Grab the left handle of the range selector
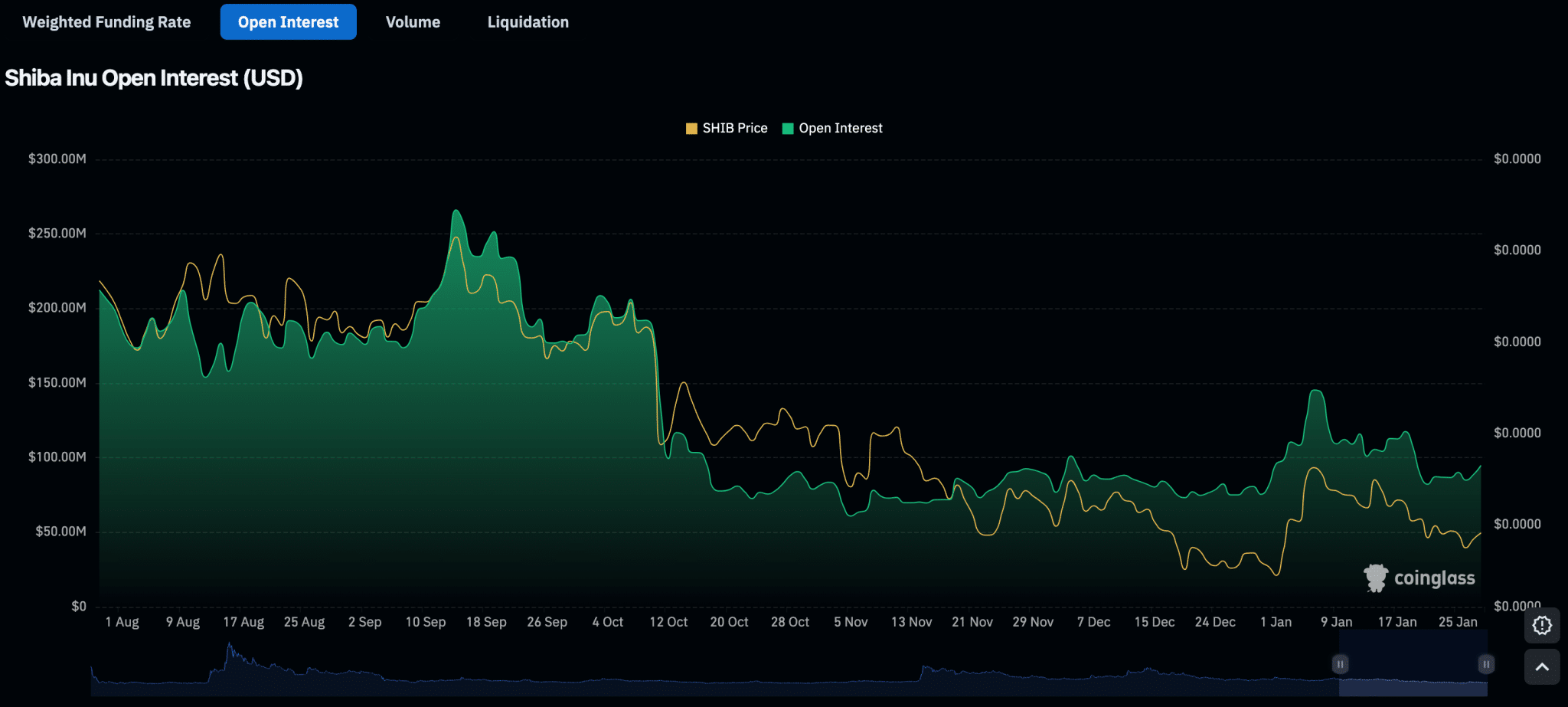Viewport: 1568px width, 707px height. tap(1340, 664)
